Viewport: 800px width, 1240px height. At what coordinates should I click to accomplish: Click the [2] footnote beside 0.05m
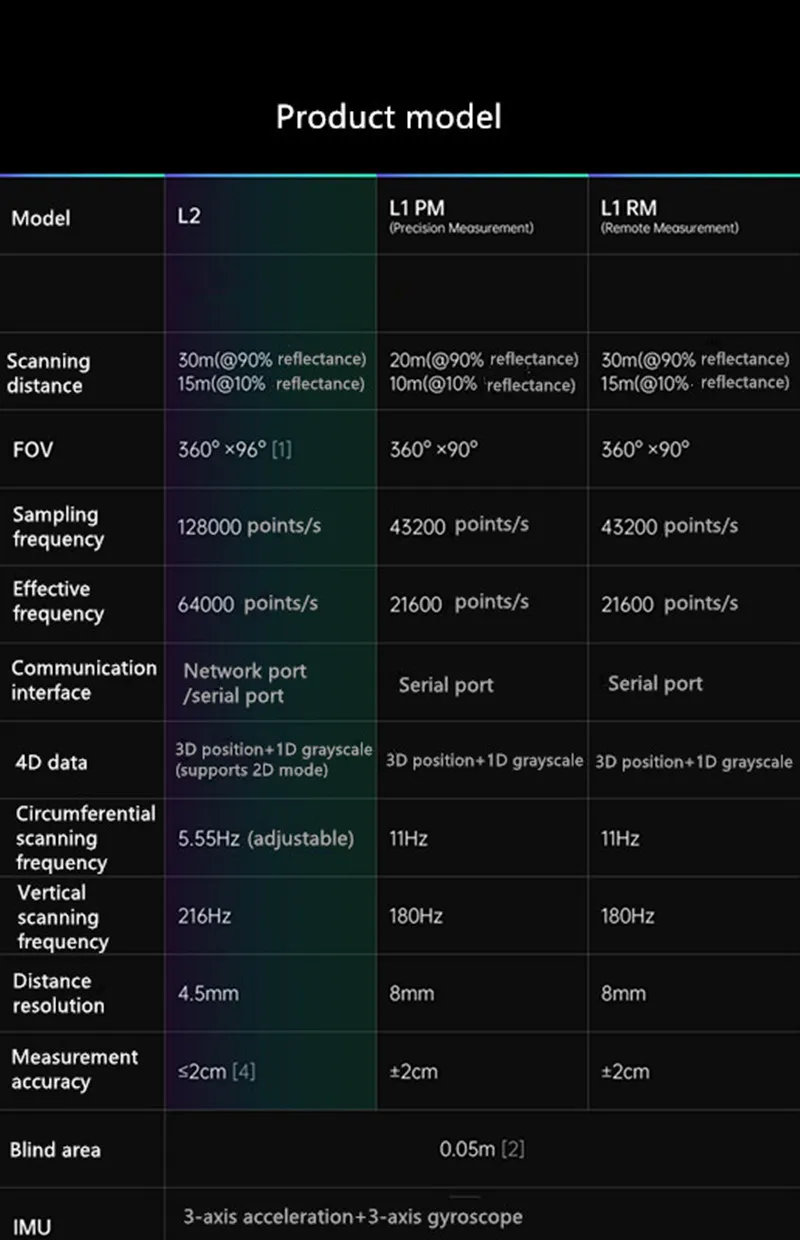512,1150
